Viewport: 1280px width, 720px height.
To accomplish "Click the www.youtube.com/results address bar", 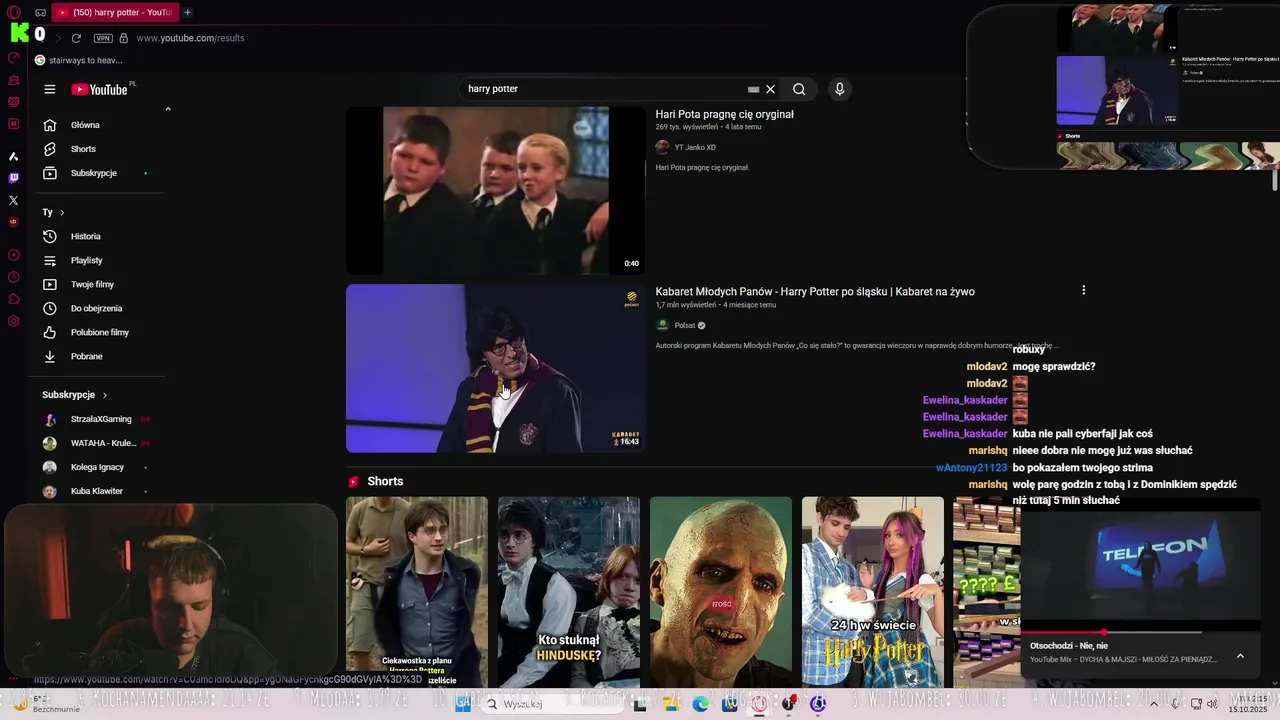I will pos(190,38).
